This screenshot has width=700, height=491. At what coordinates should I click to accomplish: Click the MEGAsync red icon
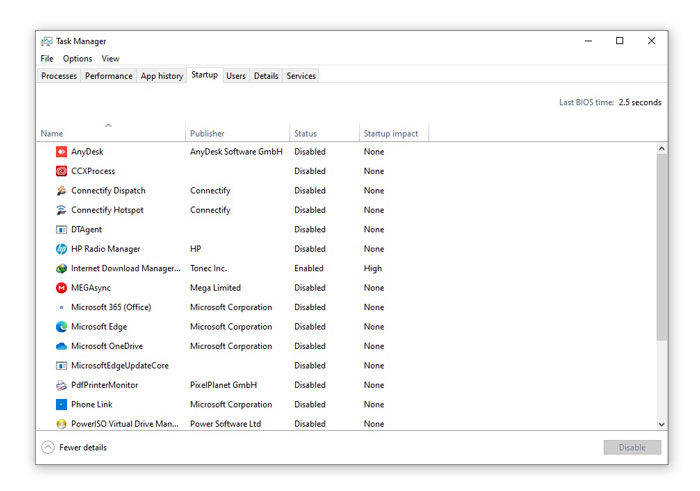point(61,288)
